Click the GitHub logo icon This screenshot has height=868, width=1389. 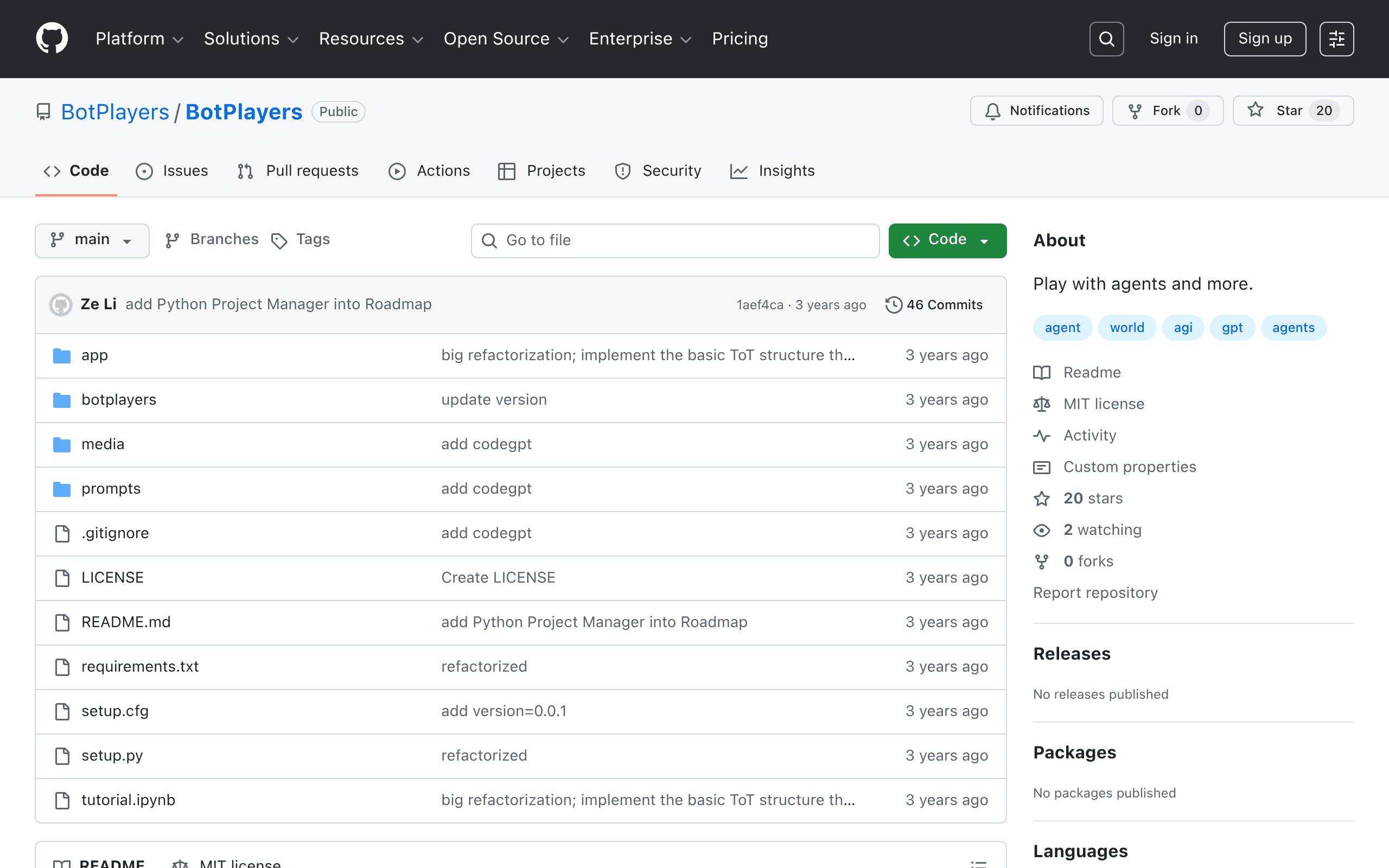(x=52, y=39)
